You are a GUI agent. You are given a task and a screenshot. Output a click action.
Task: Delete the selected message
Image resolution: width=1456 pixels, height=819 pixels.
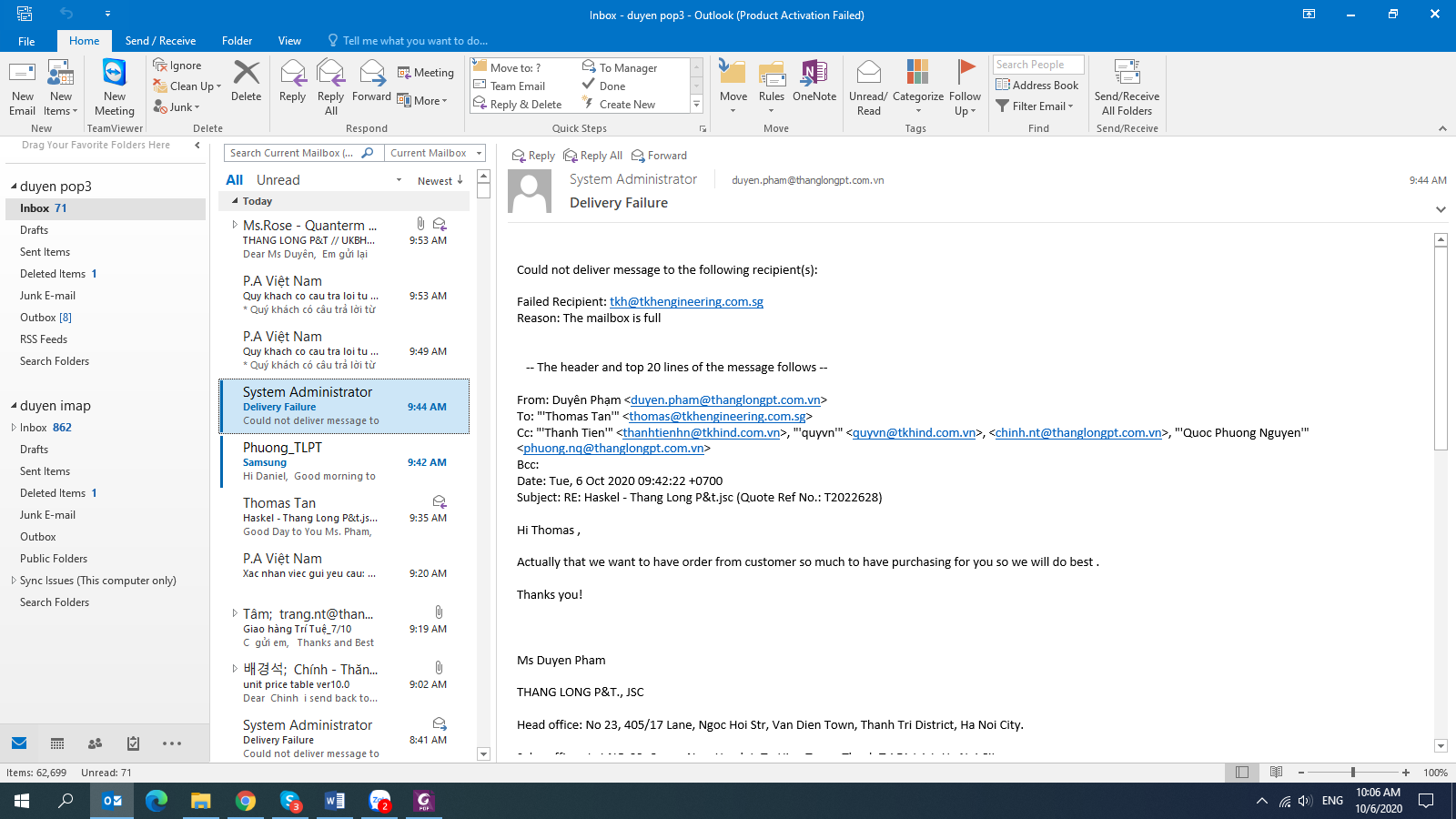point(246,82)
